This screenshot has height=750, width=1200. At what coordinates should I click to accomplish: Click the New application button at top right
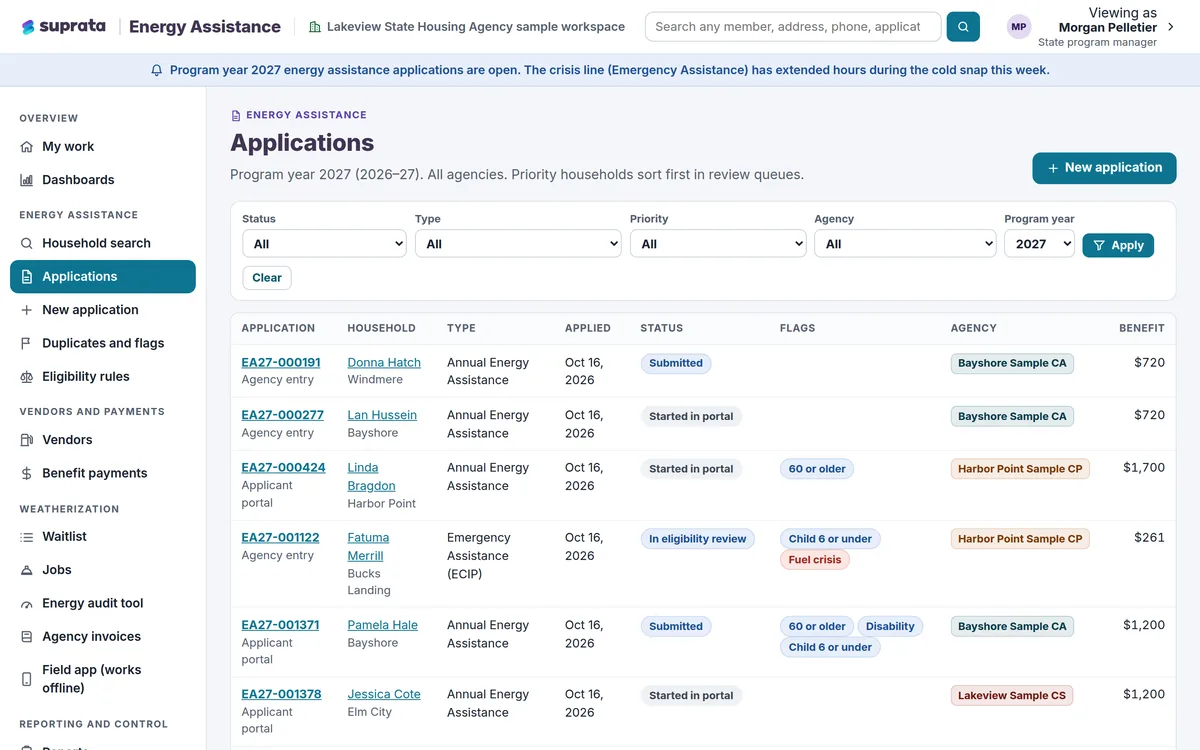[1104, 168]
